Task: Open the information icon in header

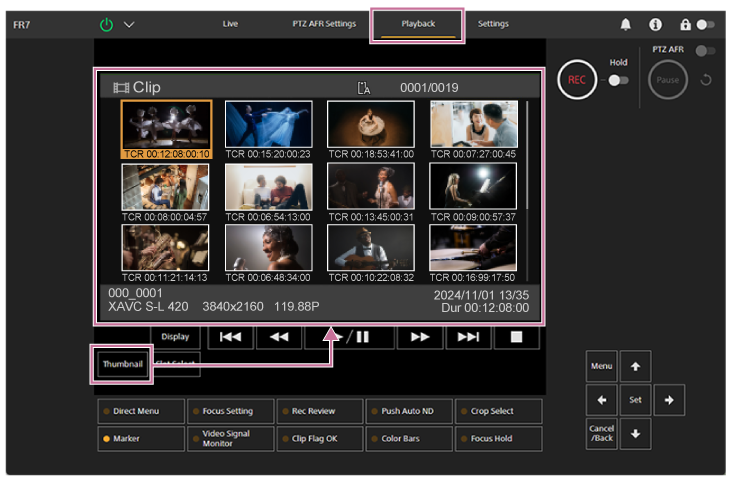Action: pos(655,24)
